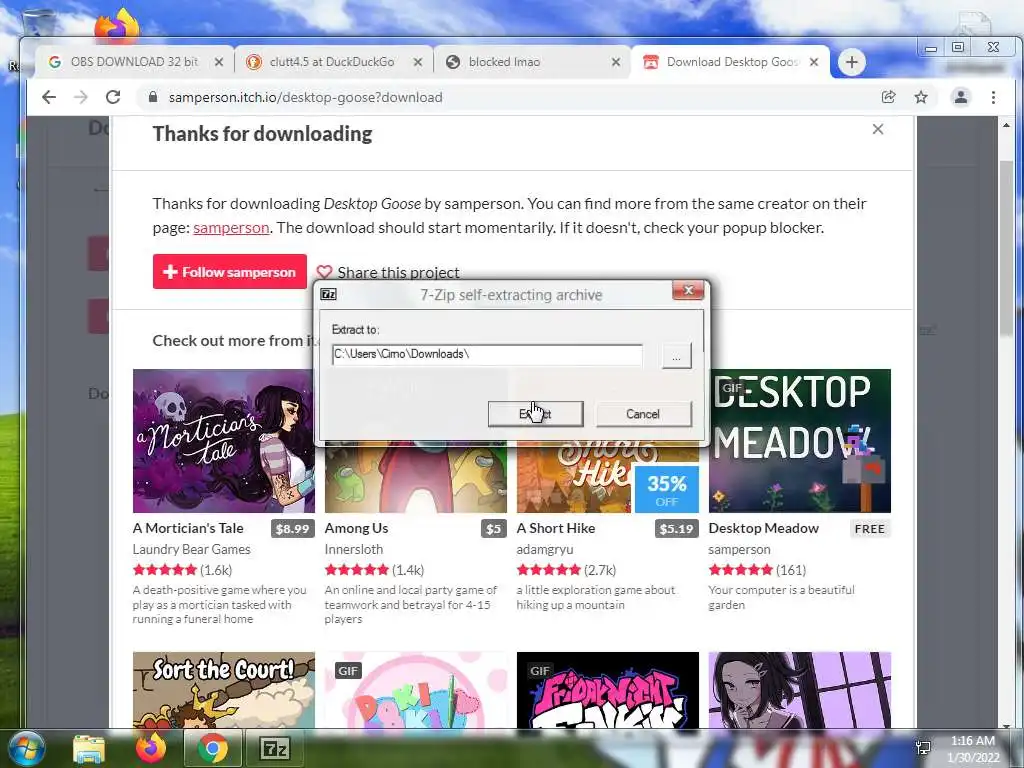Reload the page with the refresh icon

tap(113, 97)
